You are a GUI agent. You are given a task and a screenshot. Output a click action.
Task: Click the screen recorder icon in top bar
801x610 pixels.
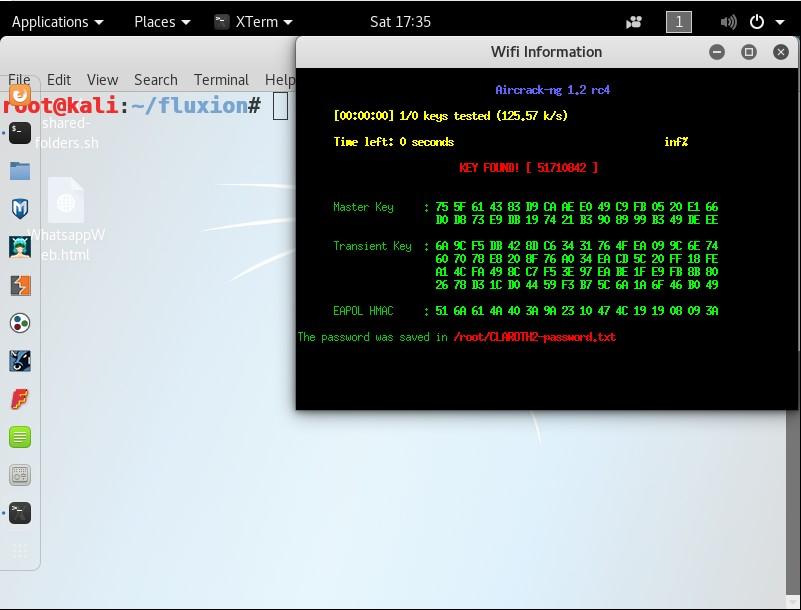(634, 22)
